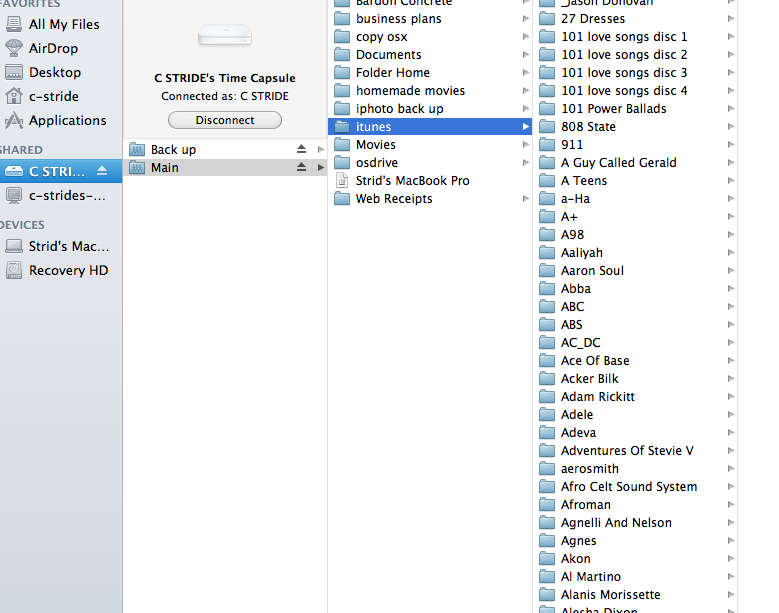Expand the Main volume arrow
The image size is (779, 613).
click(x=321, y=167)
